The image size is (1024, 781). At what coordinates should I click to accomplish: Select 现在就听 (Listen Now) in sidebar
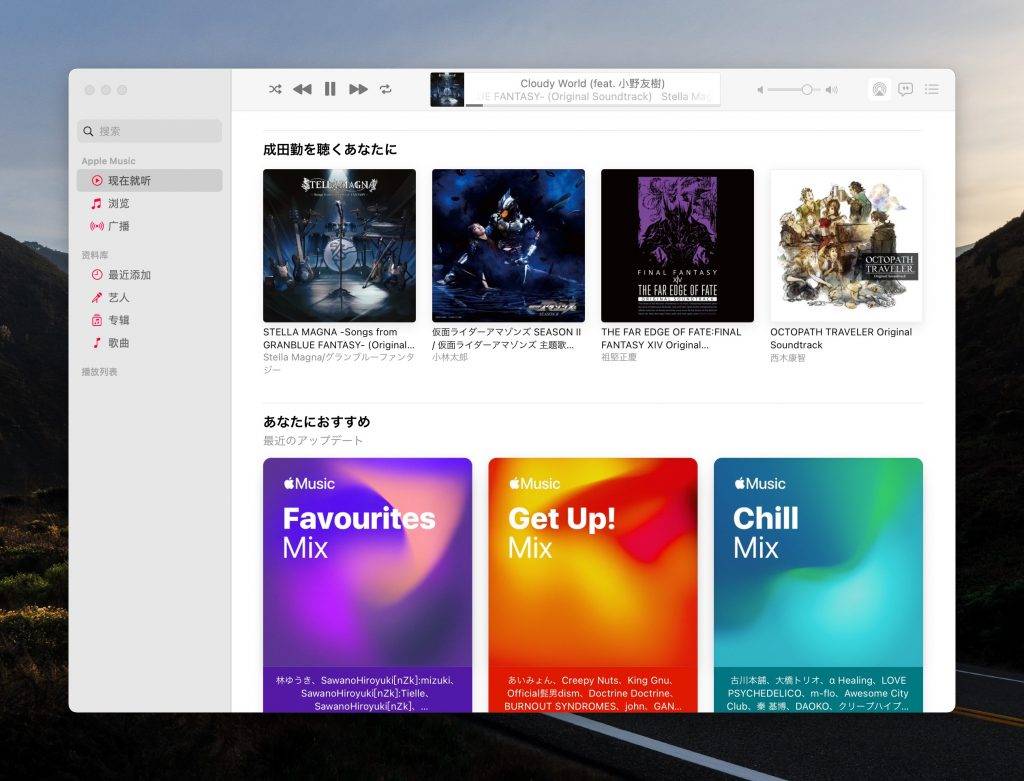(100, 180)
